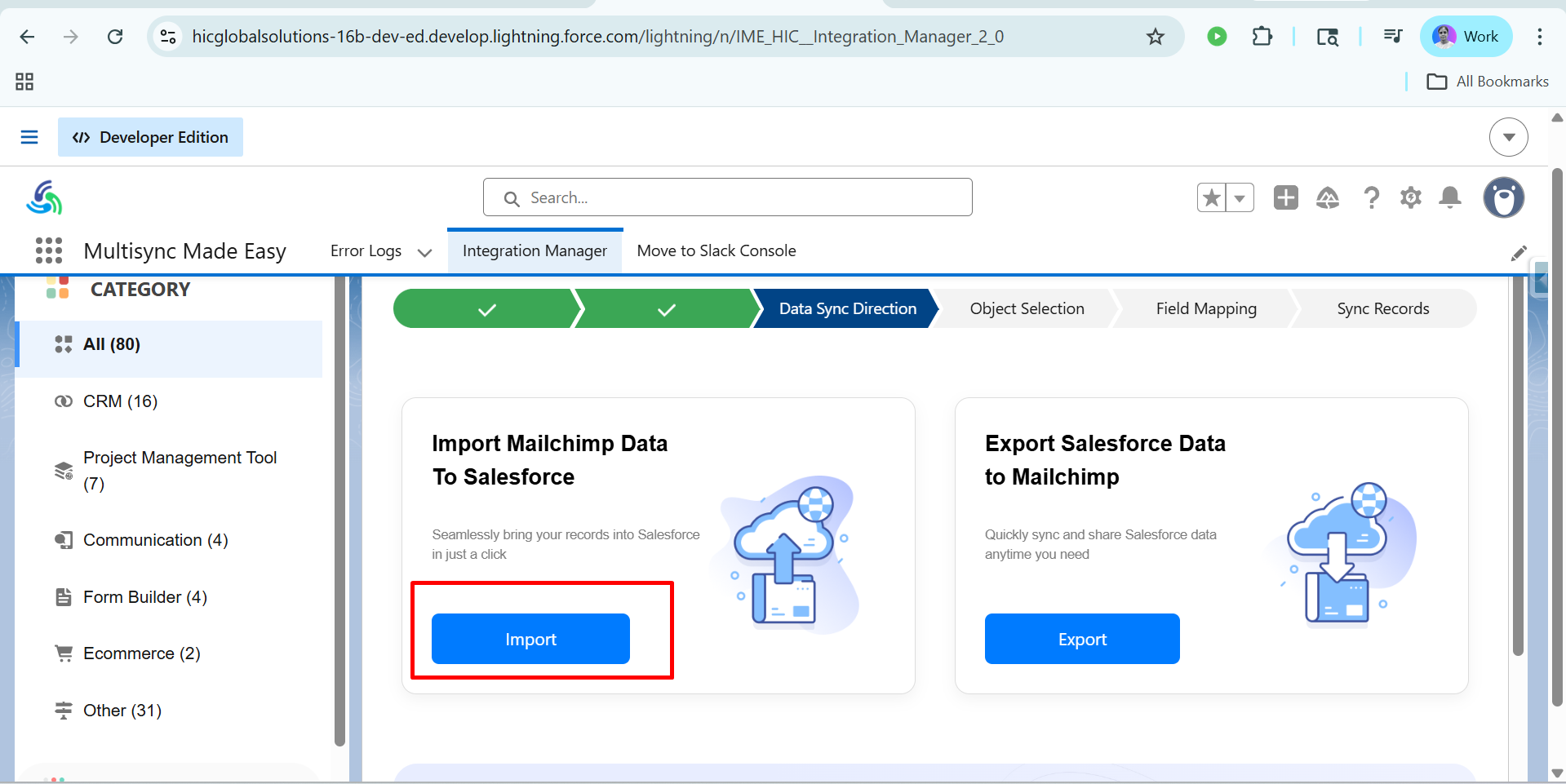1566x784 pixels.
Task: Open the Favorites list dropdown arrow
Action: (x=1240, y=197)
